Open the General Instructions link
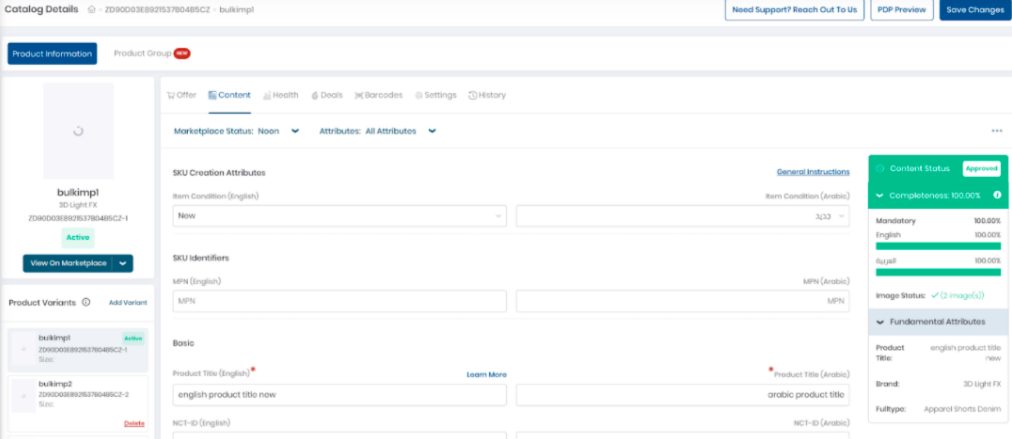 pyautogui.click(x=812, y=172)
